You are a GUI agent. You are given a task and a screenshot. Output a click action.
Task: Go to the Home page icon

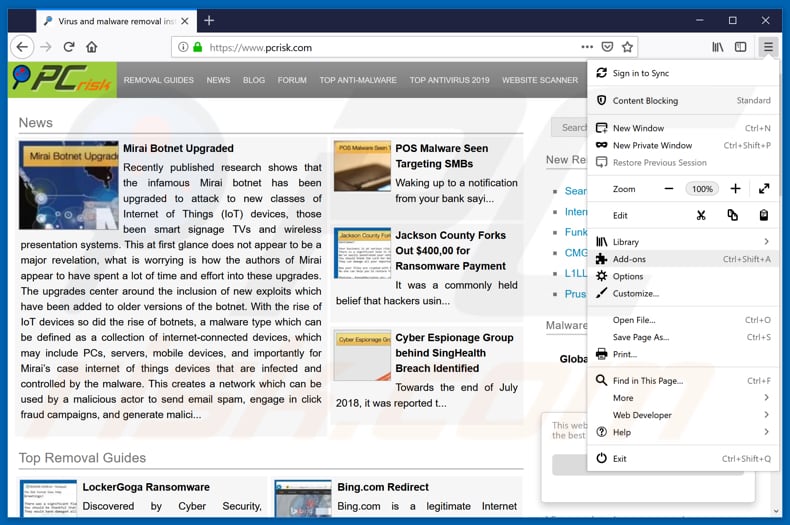(92, 47)
